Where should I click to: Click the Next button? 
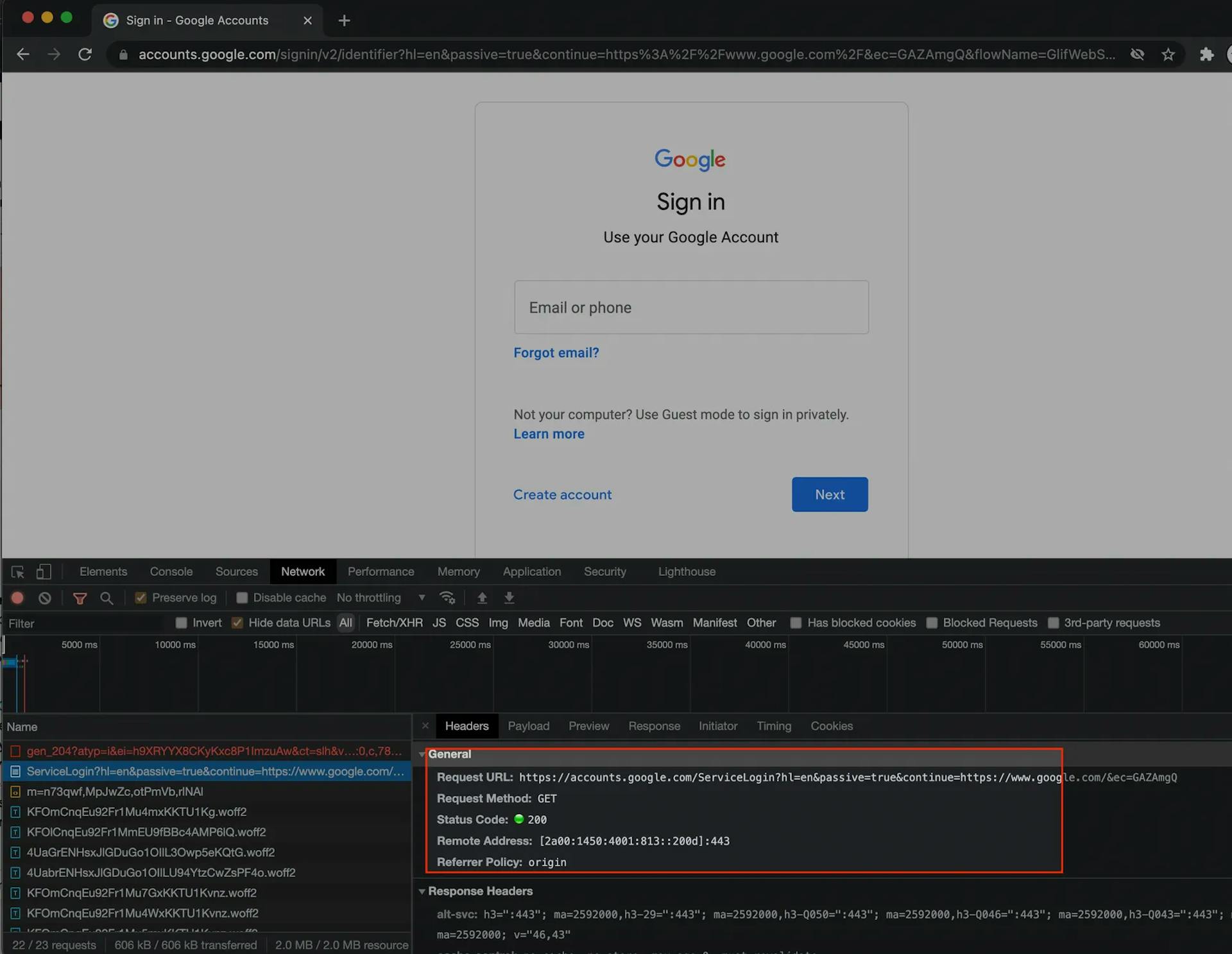pyautogui.click(x=829, y=494)
